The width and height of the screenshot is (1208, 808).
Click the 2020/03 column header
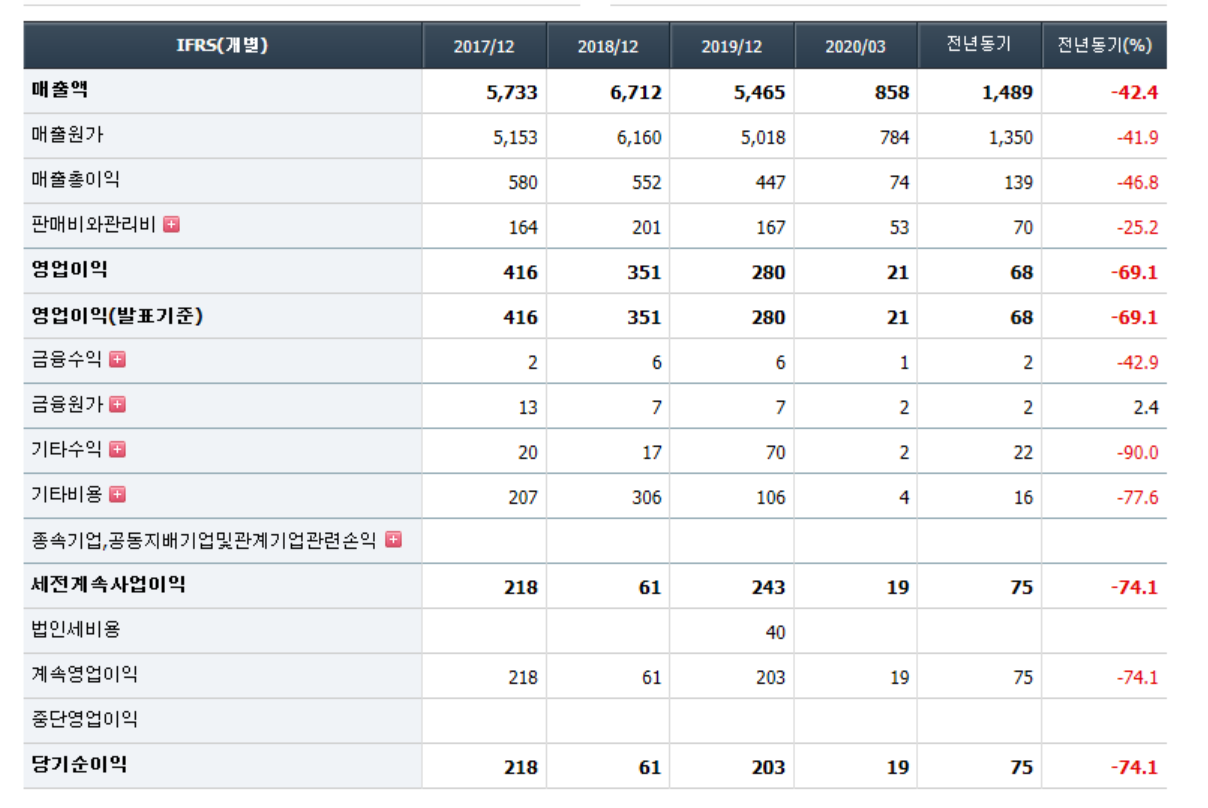[856, 47]
